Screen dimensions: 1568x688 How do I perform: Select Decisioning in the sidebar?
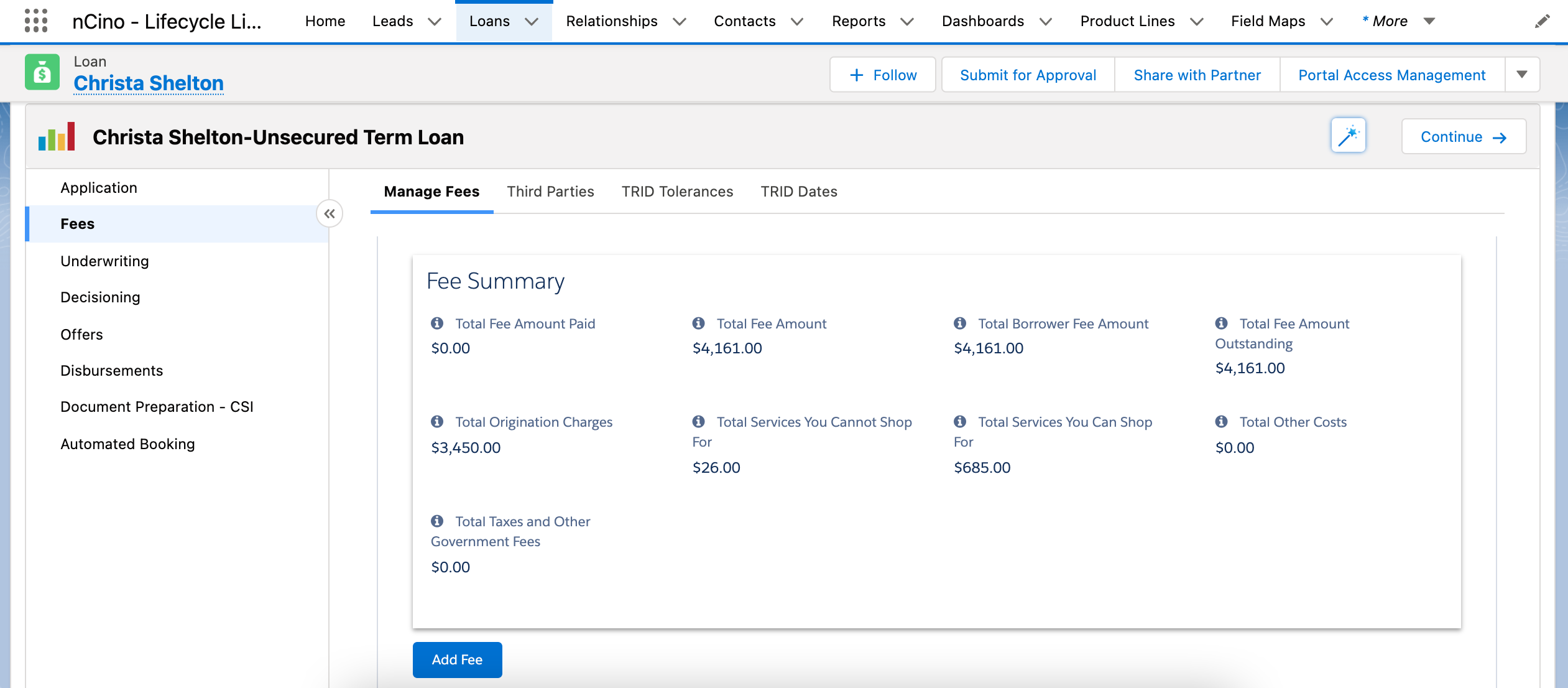click(x=177, y=297)
